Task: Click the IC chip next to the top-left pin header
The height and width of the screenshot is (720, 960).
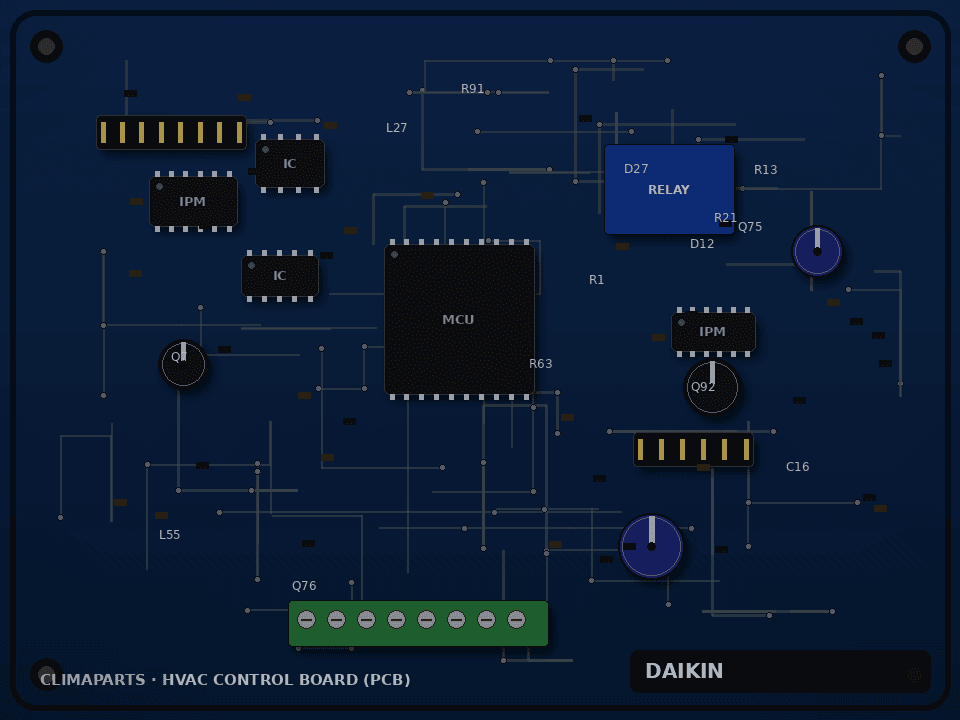Action: pyautogui.click(x=290, y=163)
